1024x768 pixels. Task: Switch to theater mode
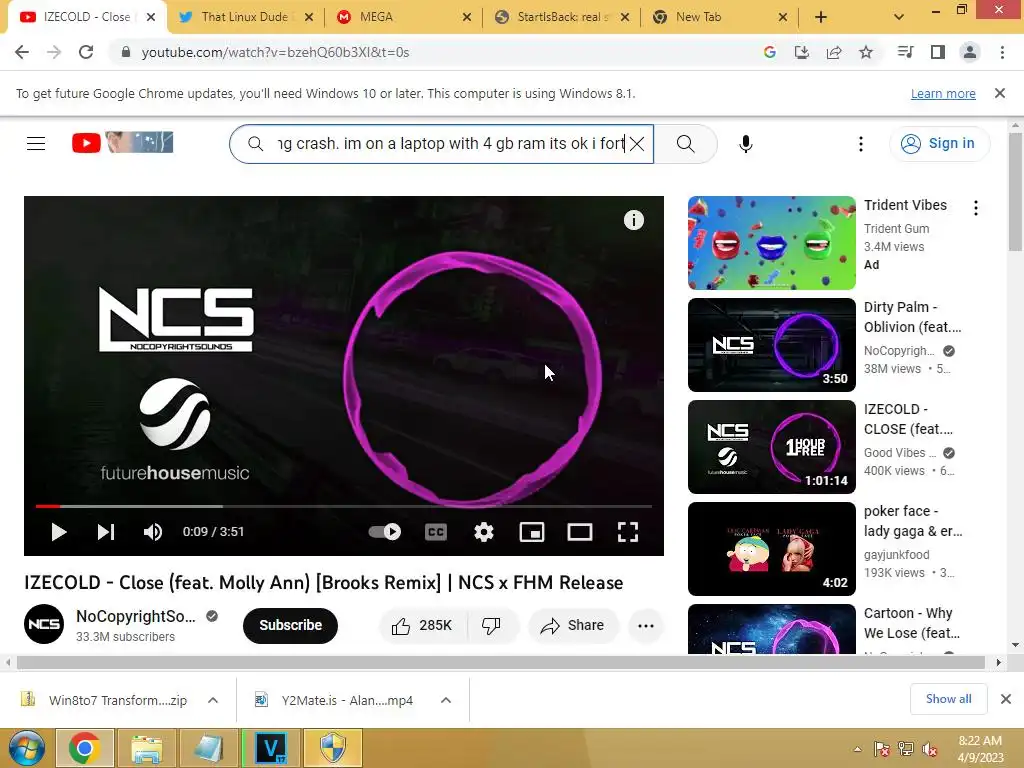click(579, 532)
